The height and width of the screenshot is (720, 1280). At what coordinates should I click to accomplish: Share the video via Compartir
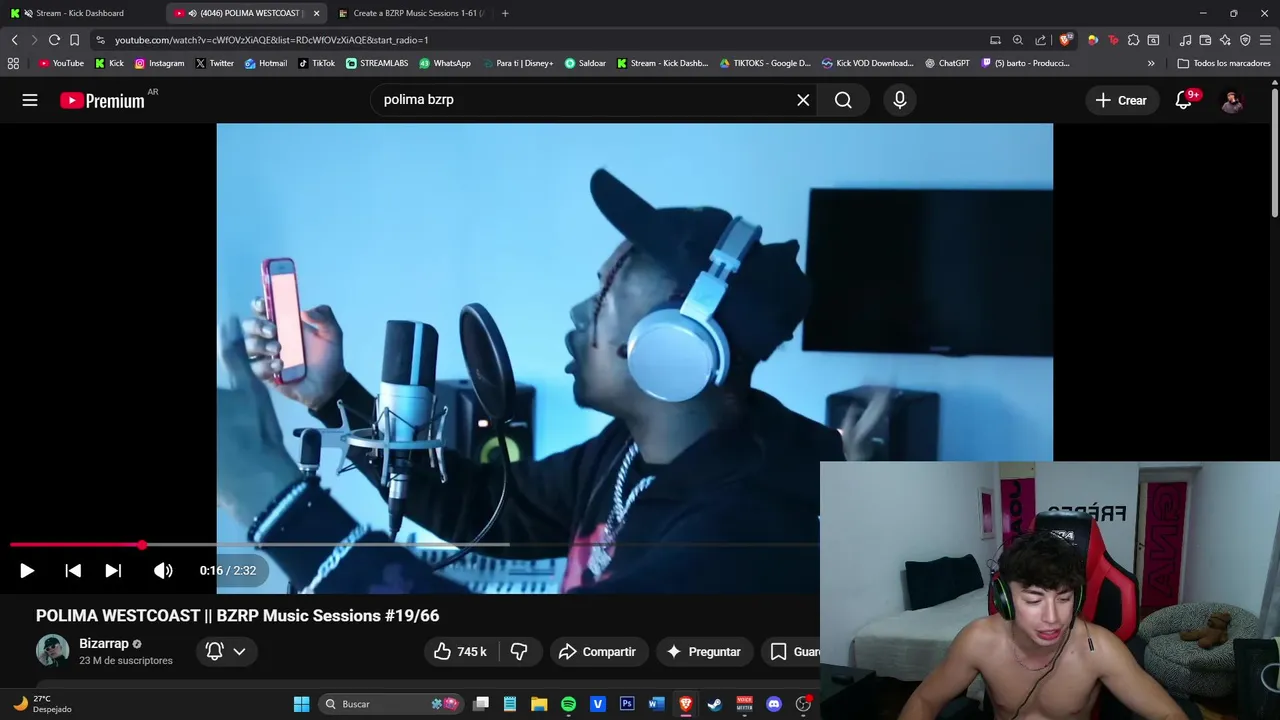598,652
